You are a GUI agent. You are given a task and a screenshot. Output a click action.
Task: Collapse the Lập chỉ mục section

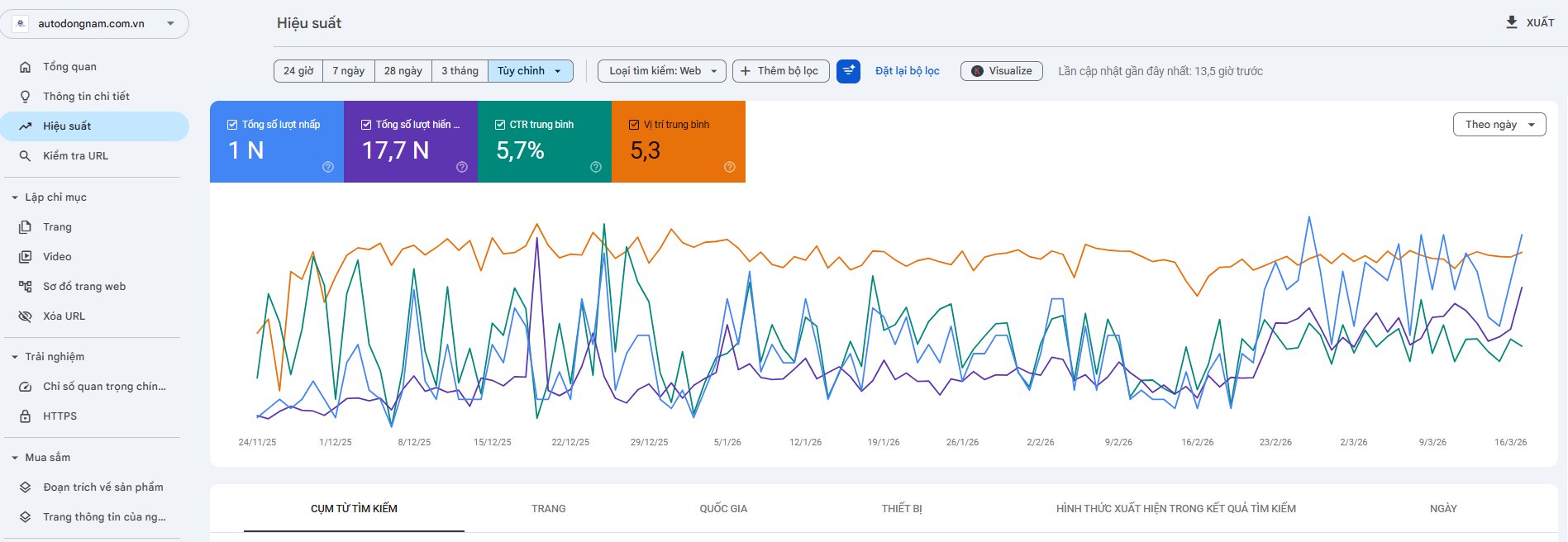(x=15, y=197)
